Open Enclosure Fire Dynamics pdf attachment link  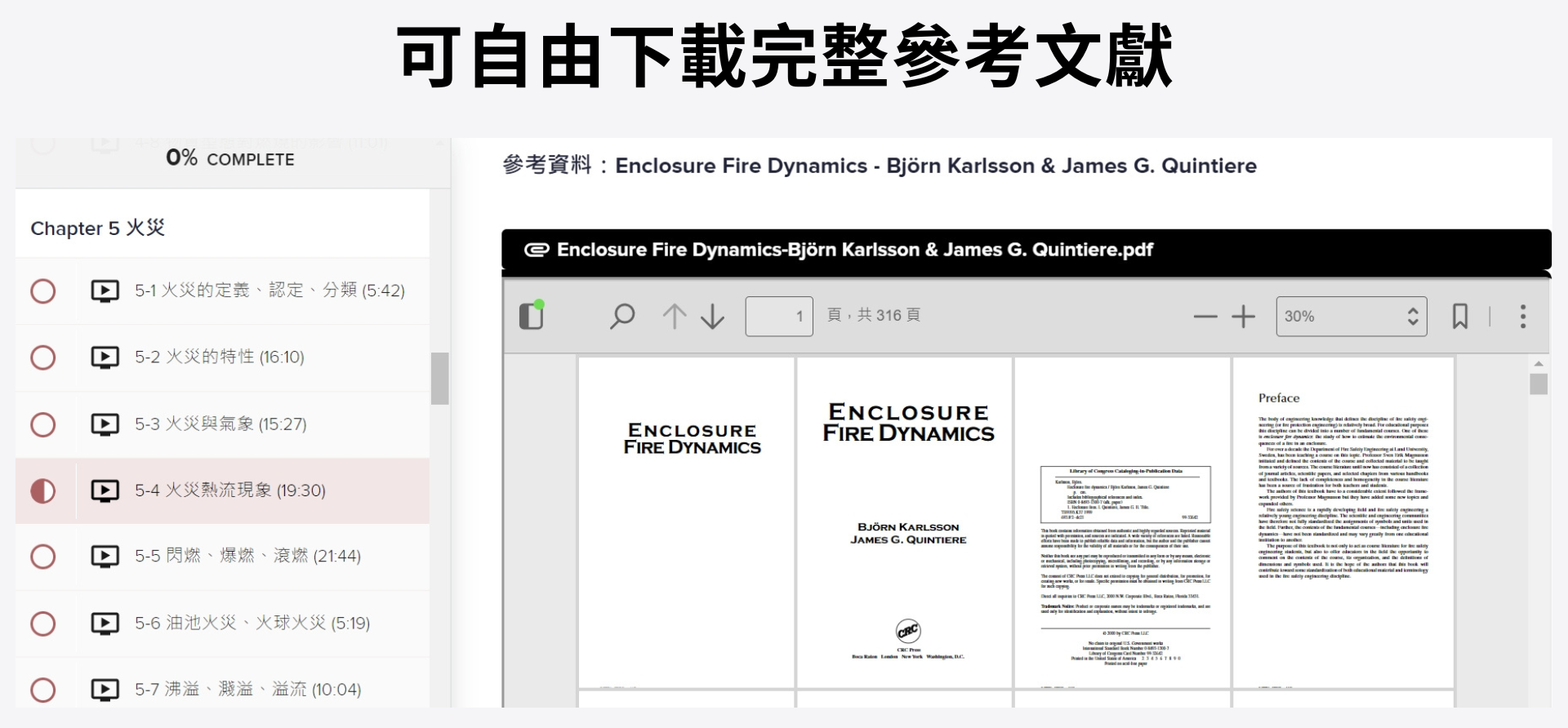pyautogui.click(x=854, y=250)
